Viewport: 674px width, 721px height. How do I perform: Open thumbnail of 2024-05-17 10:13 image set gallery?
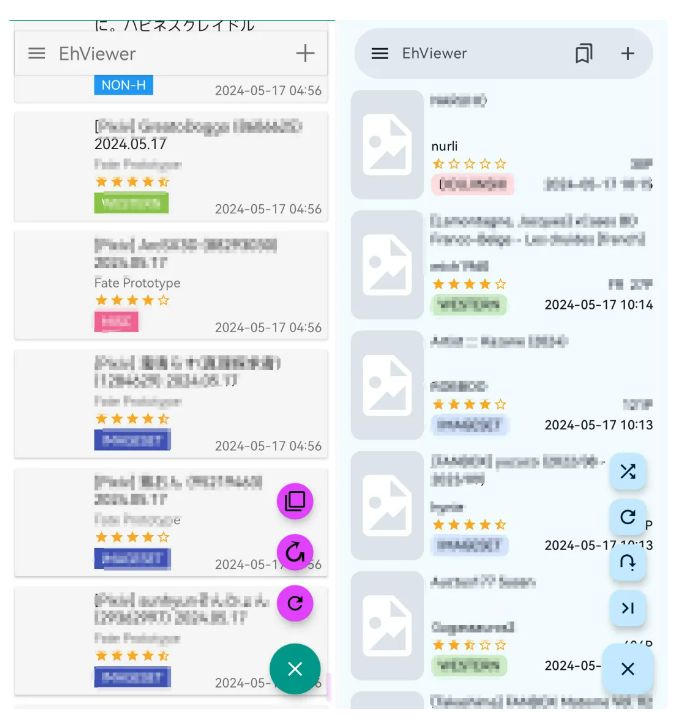(387, 385)
